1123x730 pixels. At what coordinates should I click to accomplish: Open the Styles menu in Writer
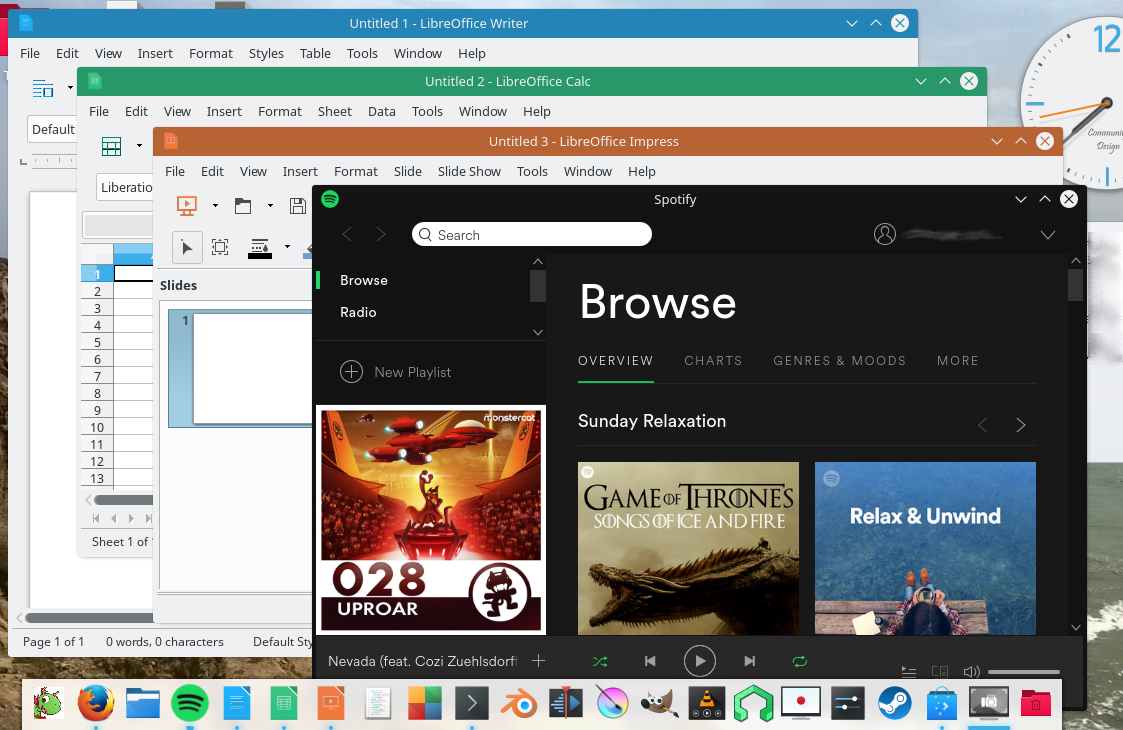(x=266, y=53)
